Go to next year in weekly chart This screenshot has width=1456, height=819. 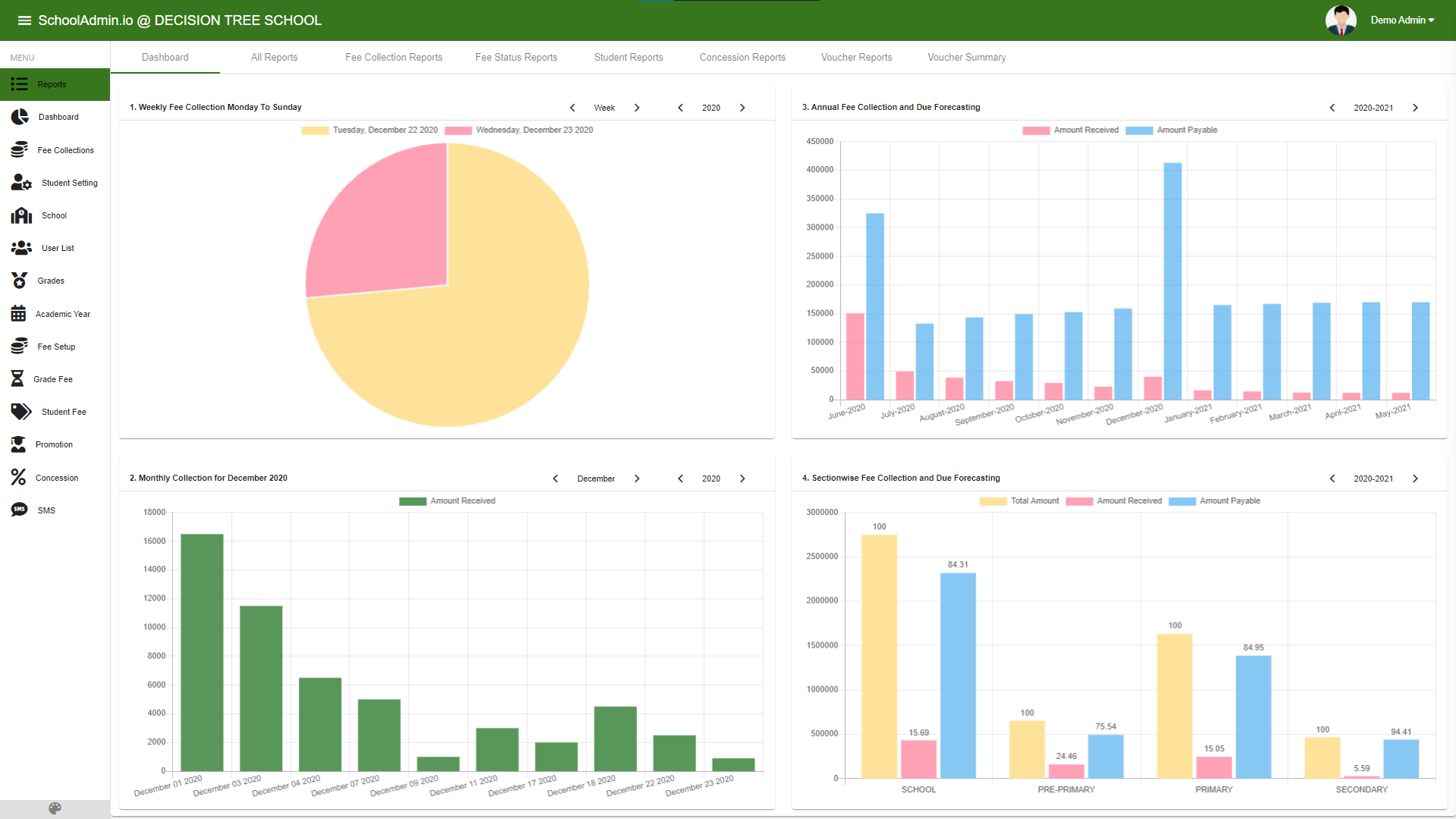click(742, 108)
